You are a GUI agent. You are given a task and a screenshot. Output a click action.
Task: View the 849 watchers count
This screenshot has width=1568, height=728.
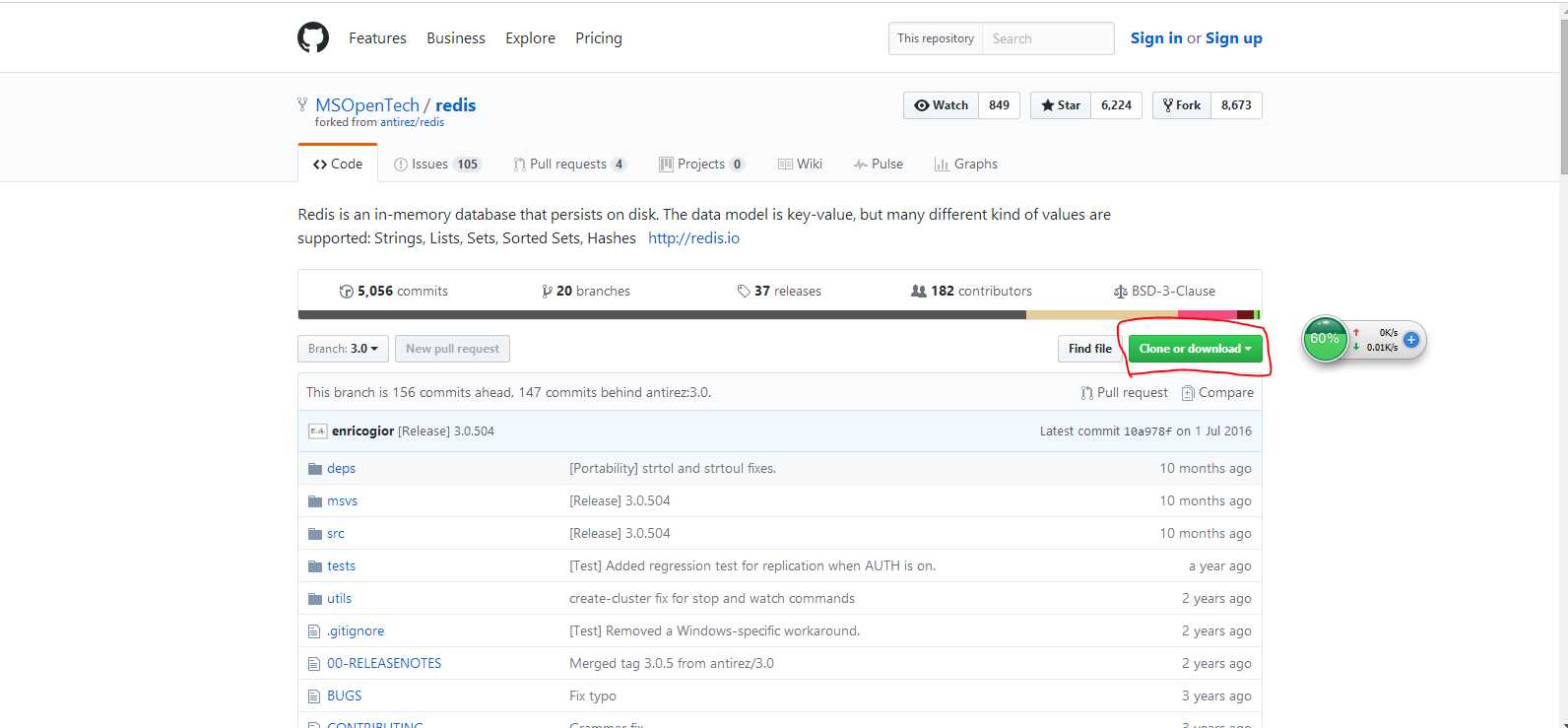[x=999, y=105]
